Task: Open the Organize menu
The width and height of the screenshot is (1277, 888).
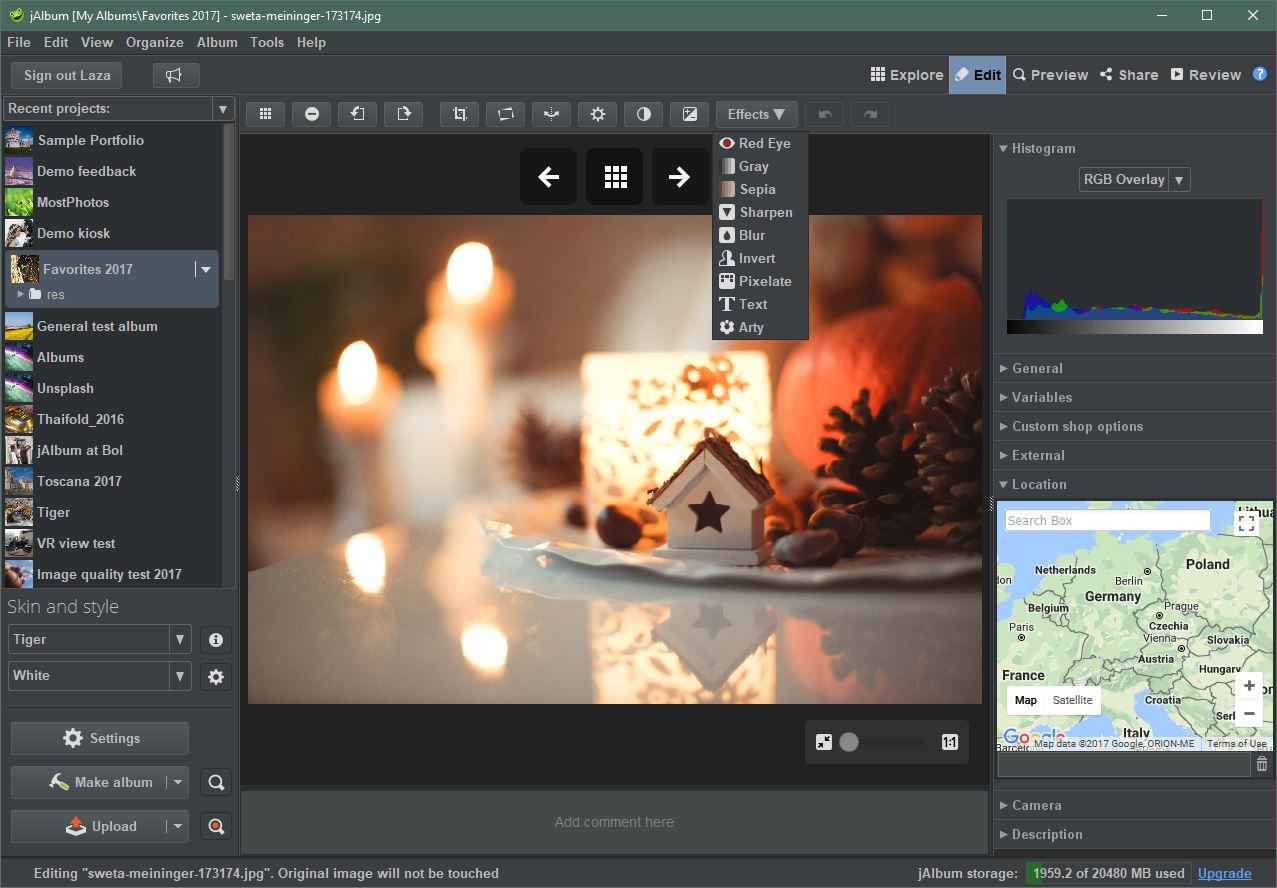Action: pyautogui.click(x=154, y=42)
